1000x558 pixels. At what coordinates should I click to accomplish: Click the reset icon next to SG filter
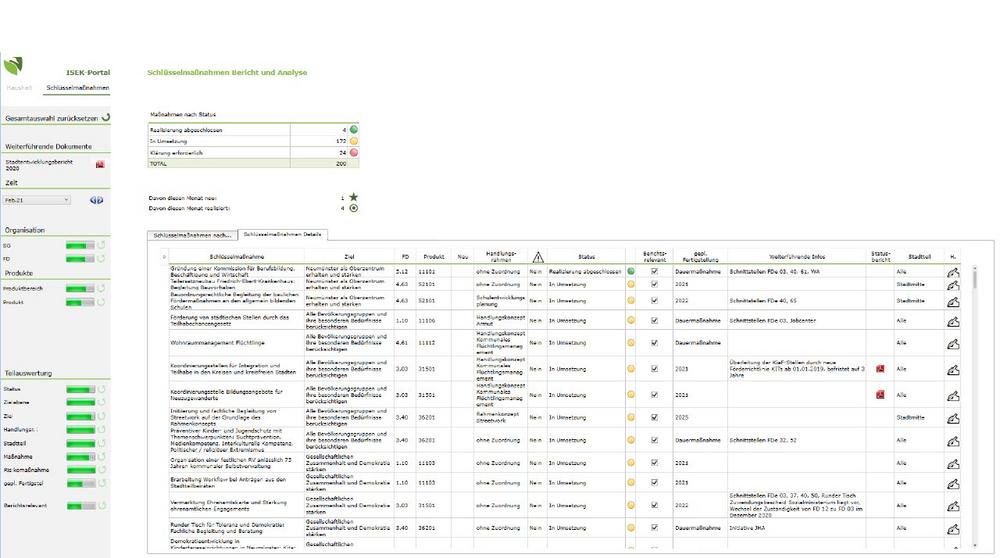click(x=101, y=246)
